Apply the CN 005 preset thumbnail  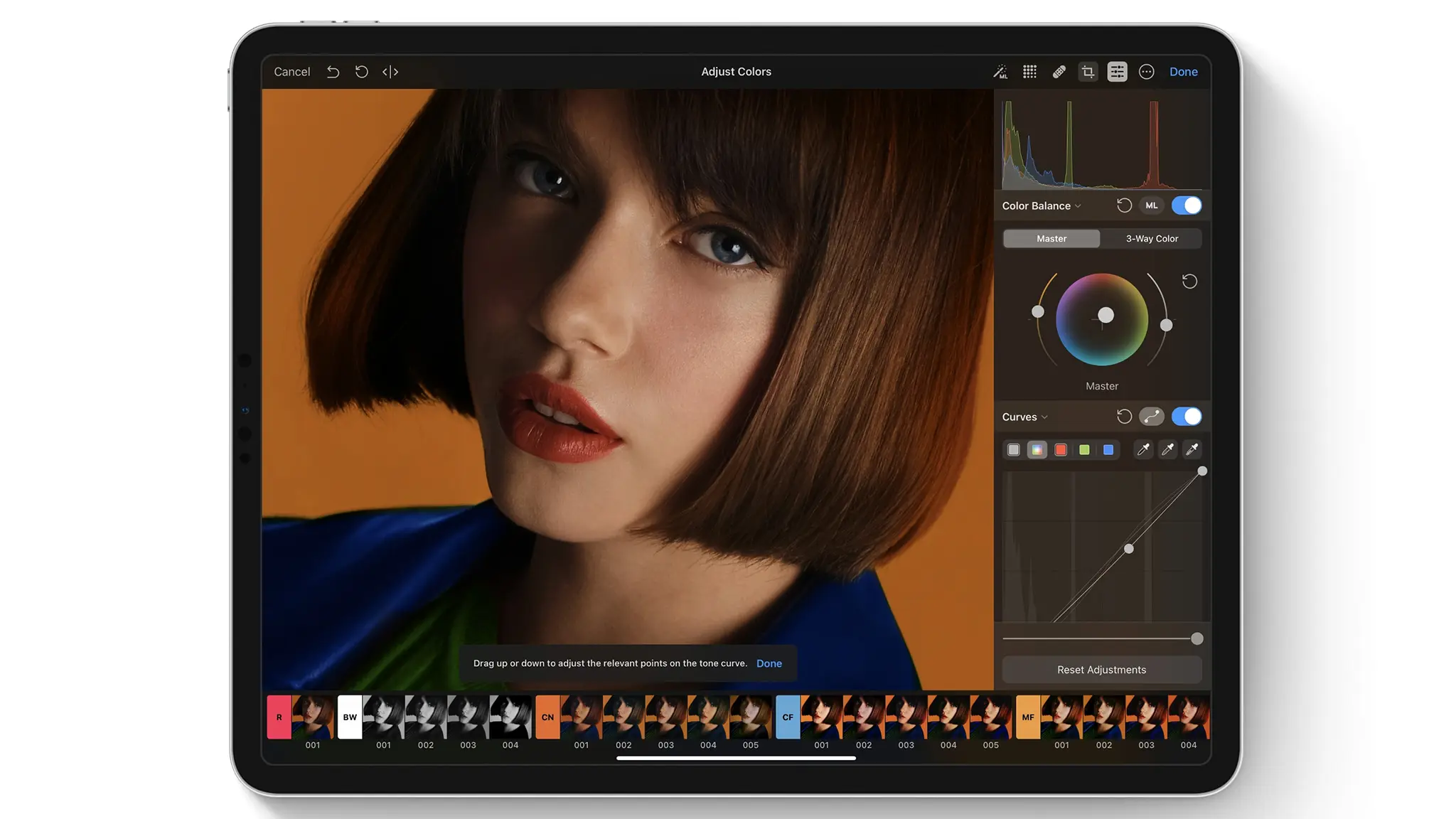point(751,717)
